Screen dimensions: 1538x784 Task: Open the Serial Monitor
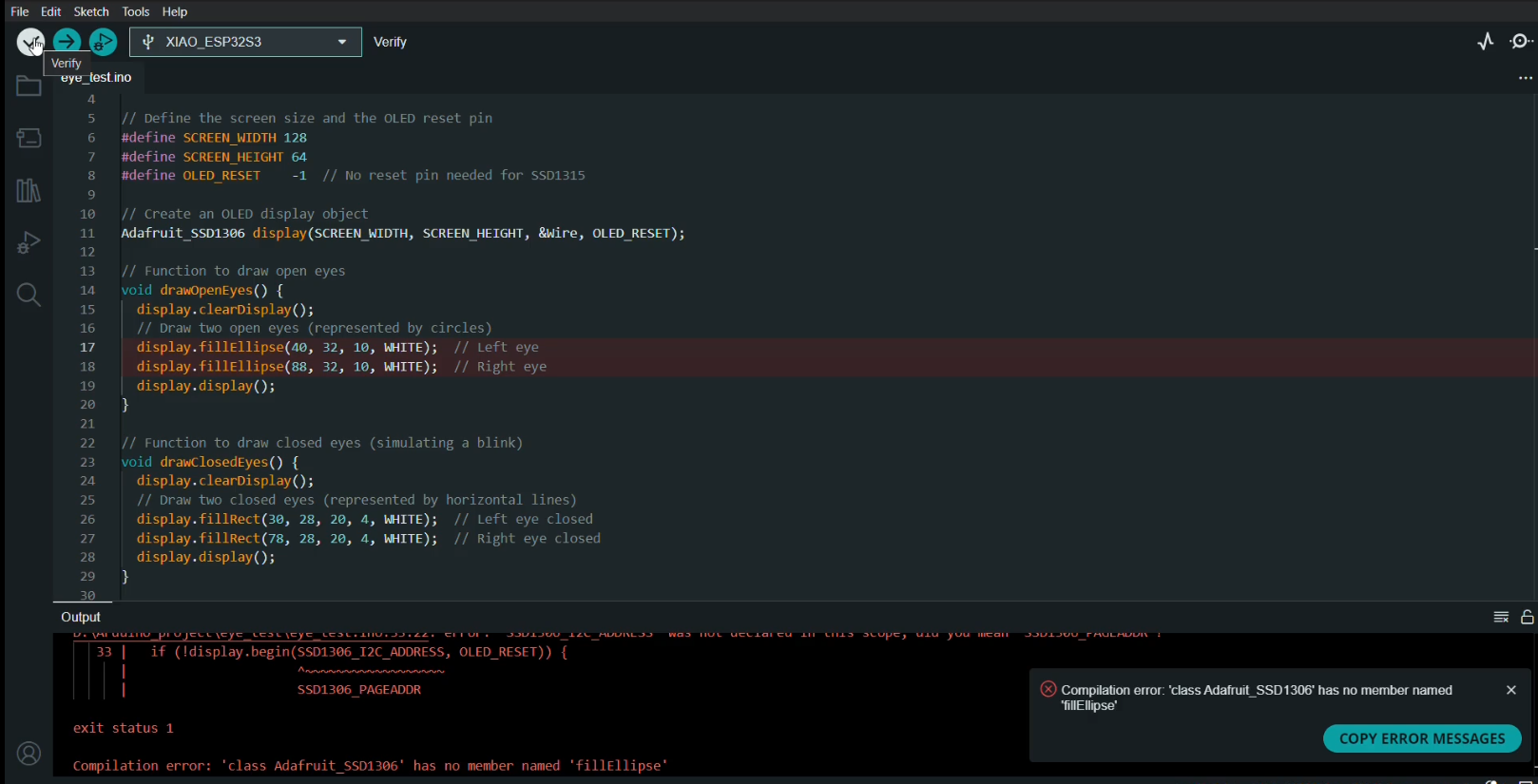tap(1522, 42)
